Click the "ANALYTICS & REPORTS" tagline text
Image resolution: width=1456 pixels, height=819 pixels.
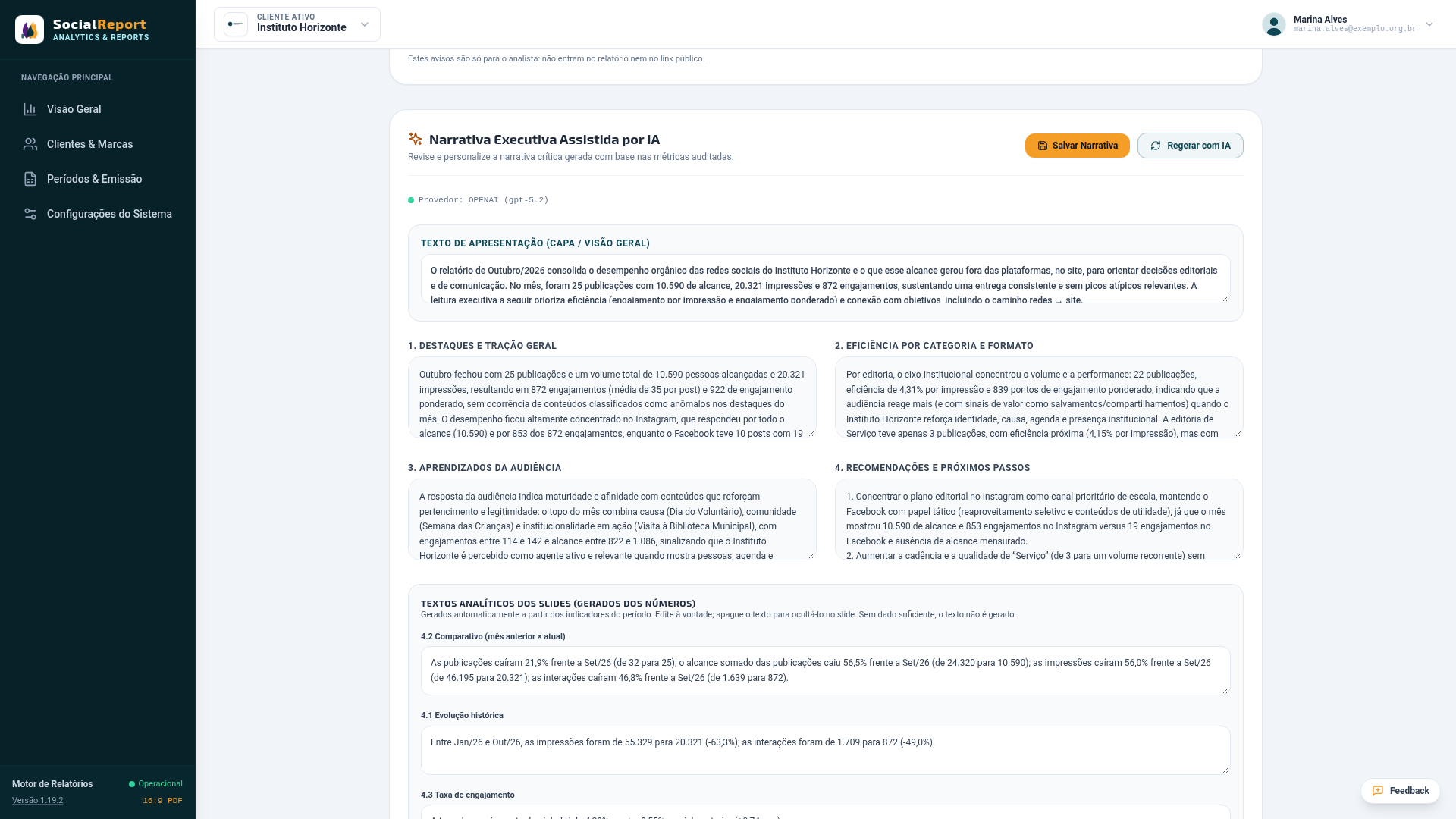(x=101, y=38)
